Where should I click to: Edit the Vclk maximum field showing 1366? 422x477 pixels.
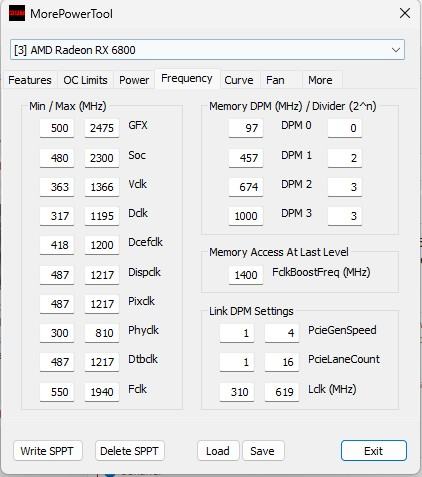point(102,187)
